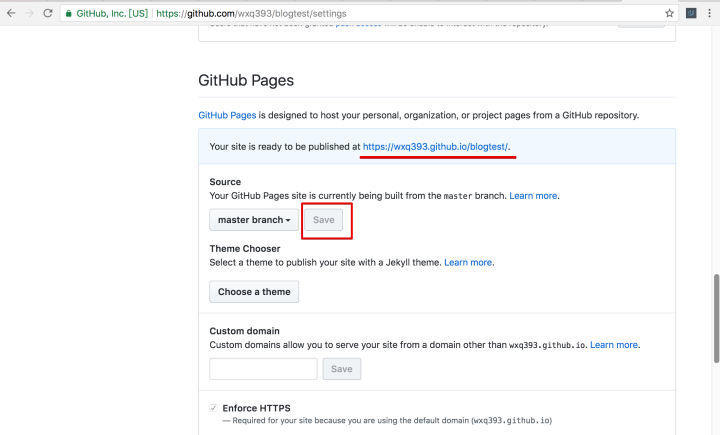Focus the Custom domain text field
Screen dimensions: 720x435
tap(263, 369)
